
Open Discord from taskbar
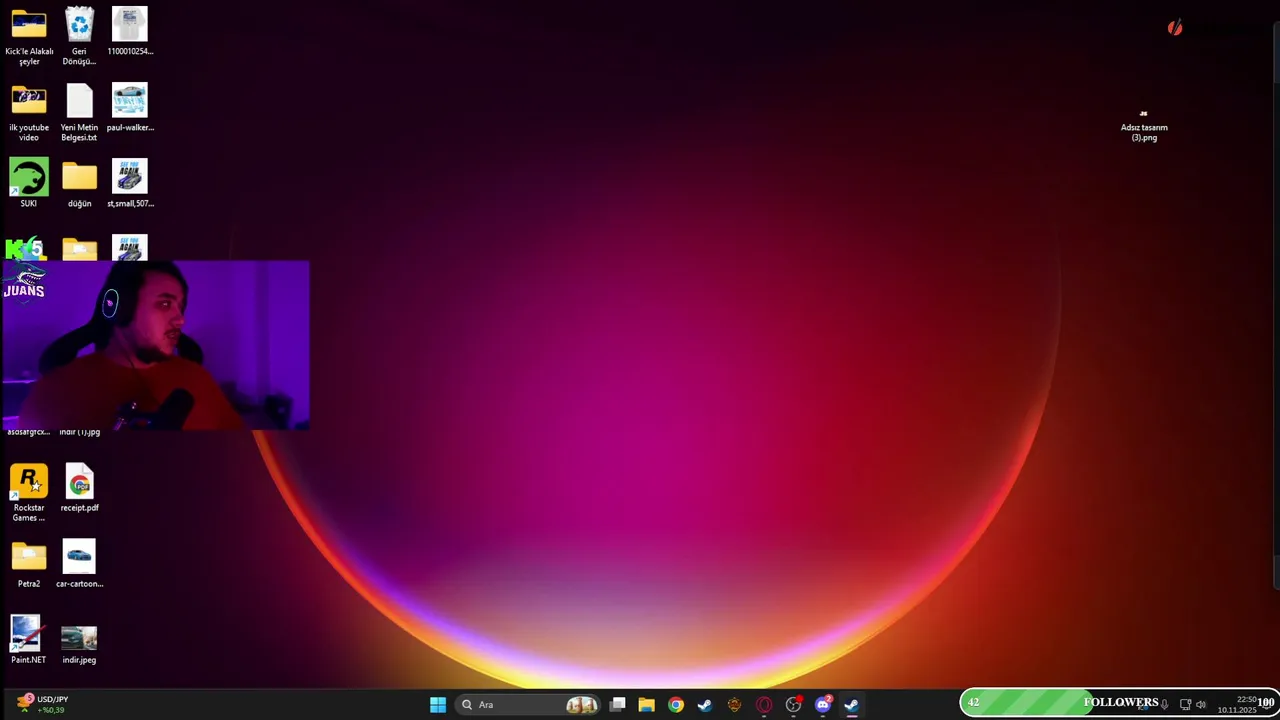point(823,705)
